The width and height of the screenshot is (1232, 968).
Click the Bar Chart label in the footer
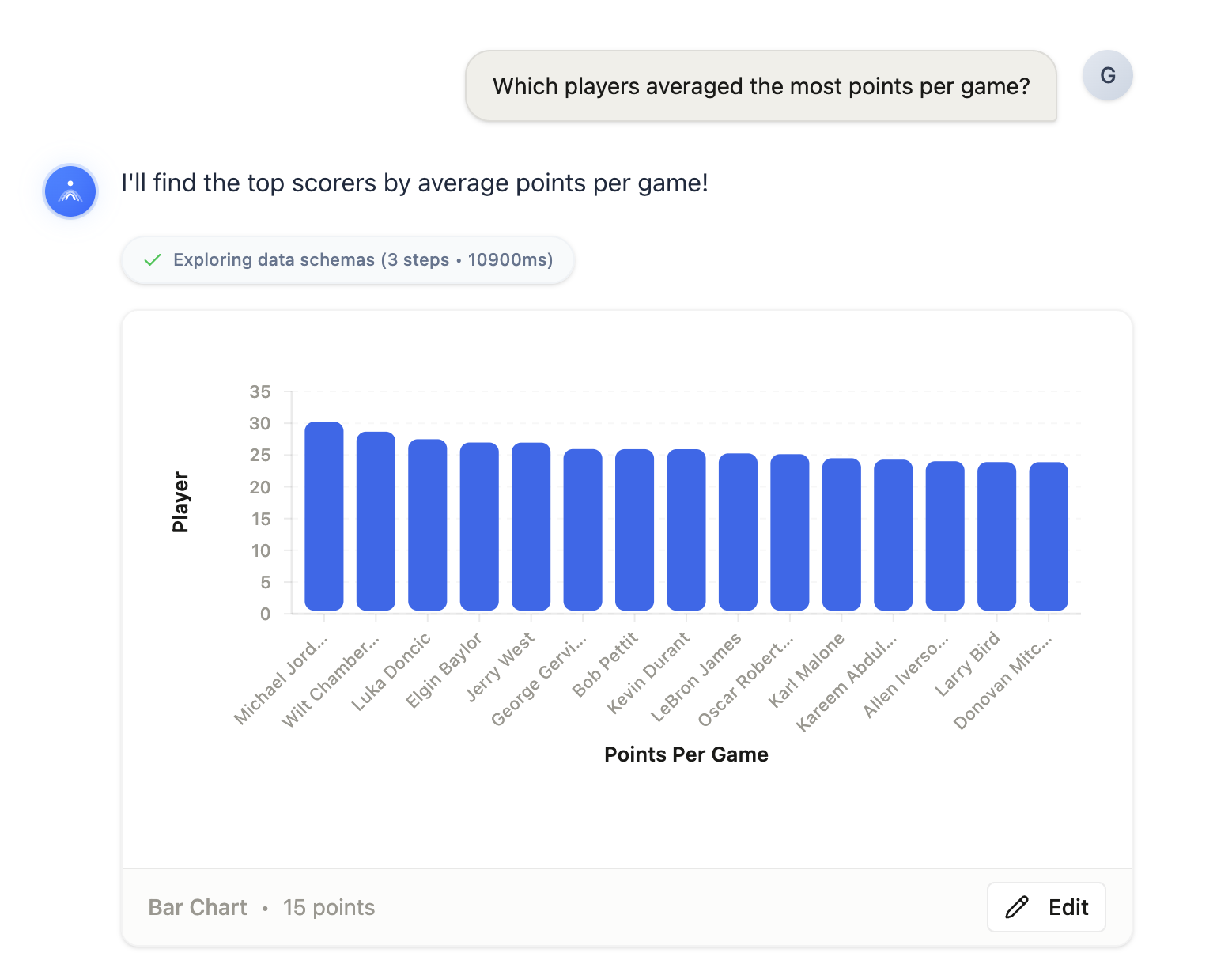coord(198,907)
